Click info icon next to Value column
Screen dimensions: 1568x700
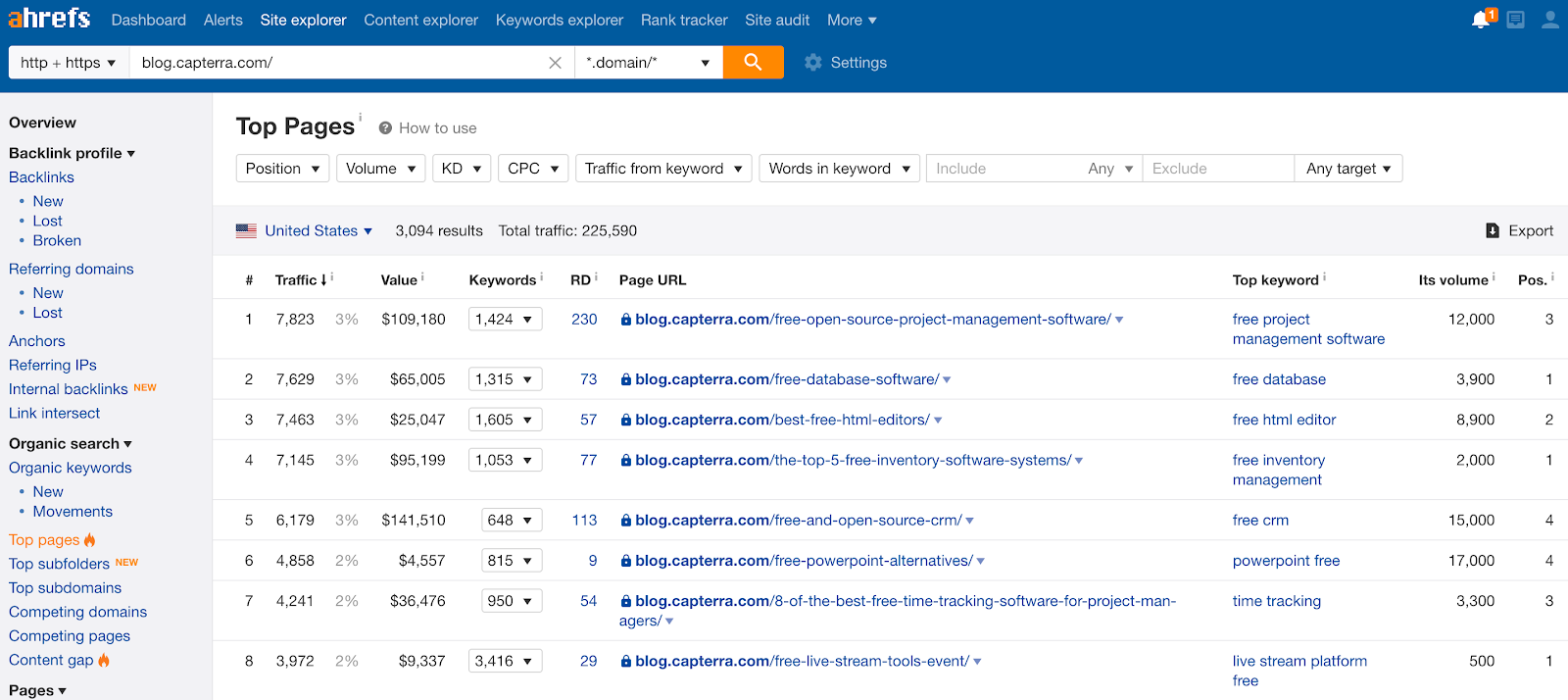pyautogui.click(x=422, y=277)
